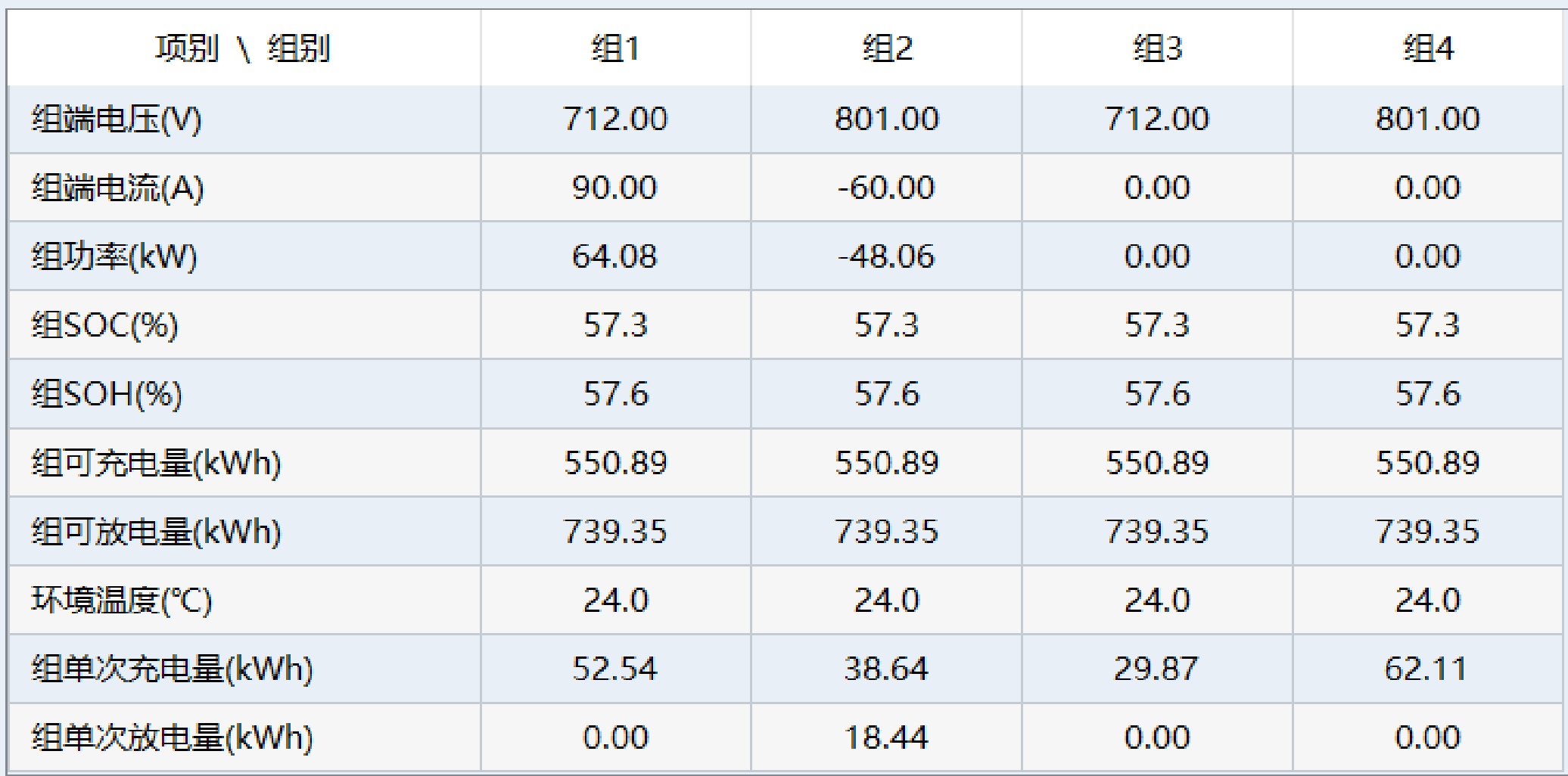Click the 组4 column header
1568x776 pixels.
[1428, 49]
